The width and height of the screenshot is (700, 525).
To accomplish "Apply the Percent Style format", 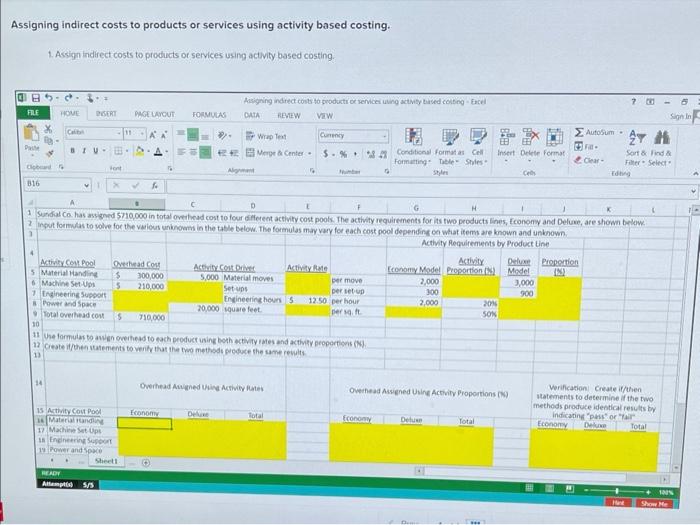I will point(343,154).
